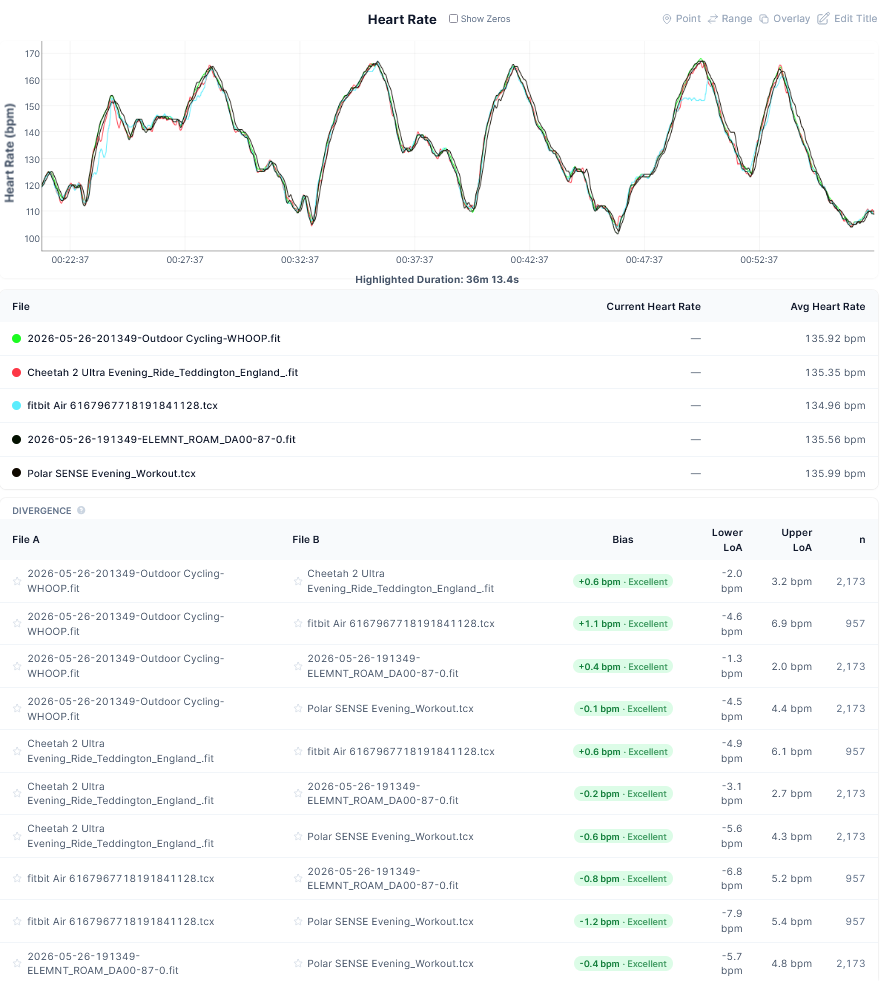The height and width of the screenshot is (981, 882).
Task: Click the red Cheetah 2 Ultra color dot
Action: [17, 372]
